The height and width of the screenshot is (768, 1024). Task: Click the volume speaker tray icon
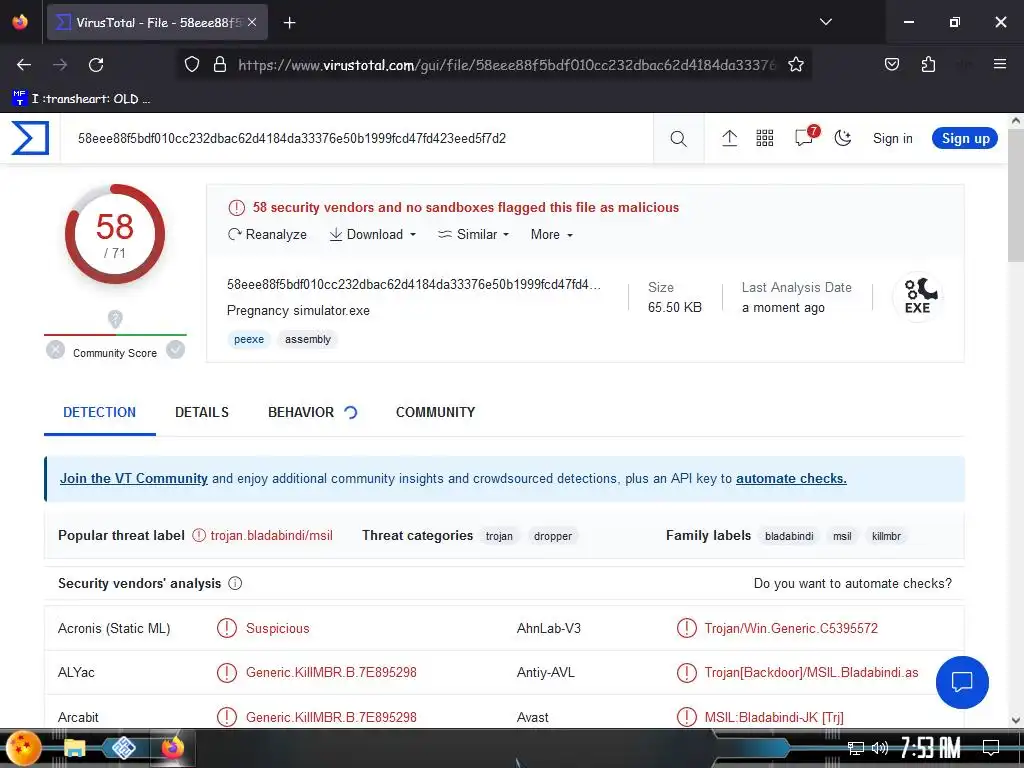tap(880, 748)
